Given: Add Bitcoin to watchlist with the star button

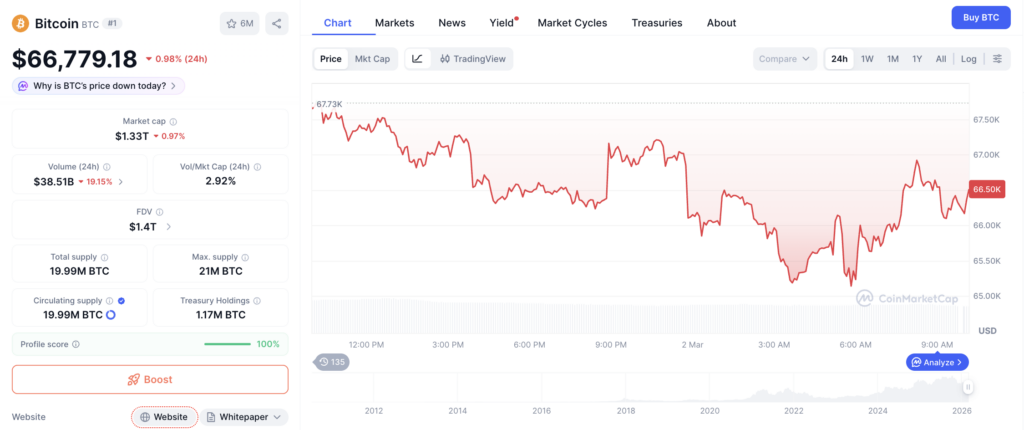Looking at the screenshot, I should 240,24.
